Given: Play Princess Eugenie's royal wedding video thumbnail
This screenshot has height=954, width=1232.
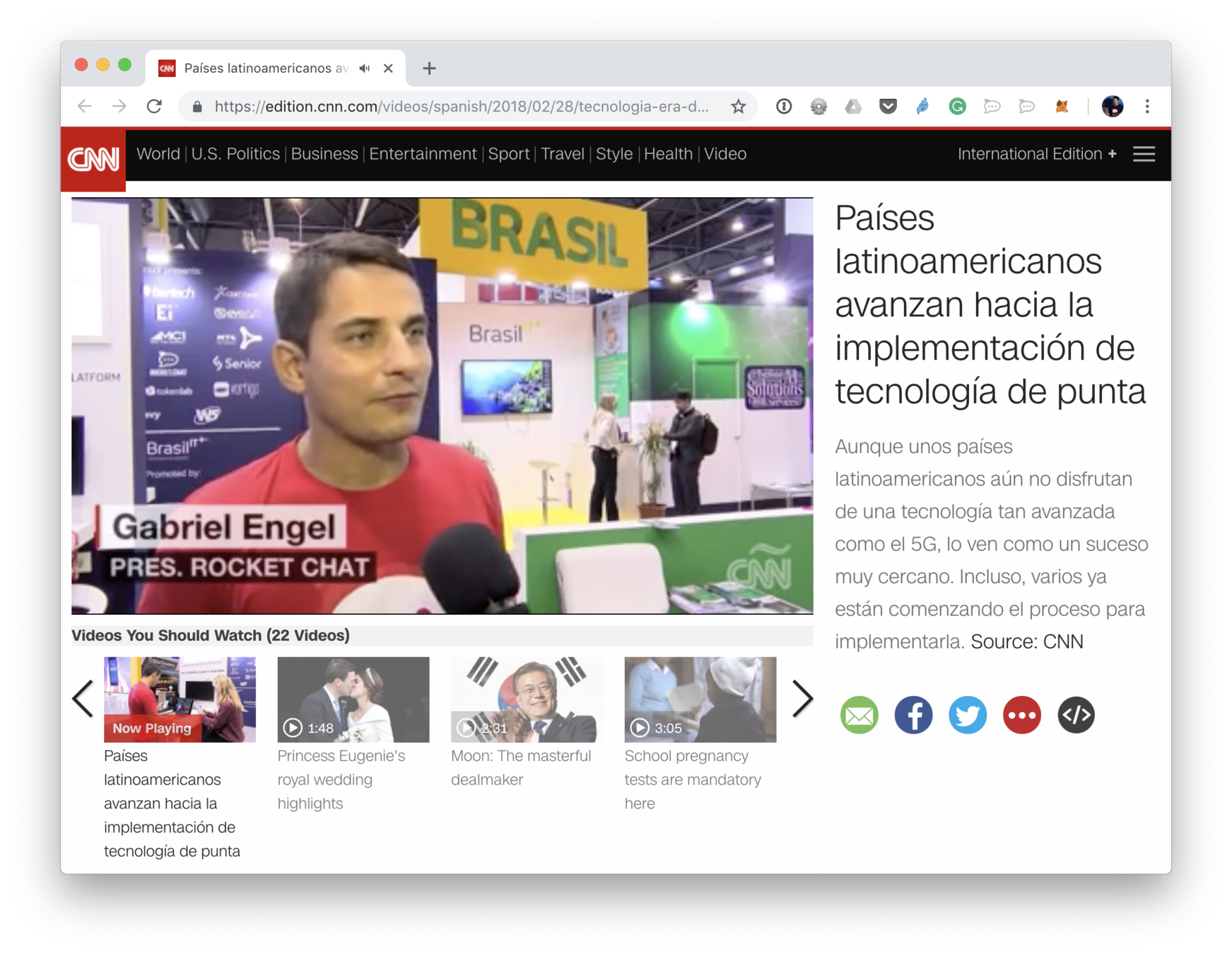Looking at the screenshot, I should [x=353, y=699].
